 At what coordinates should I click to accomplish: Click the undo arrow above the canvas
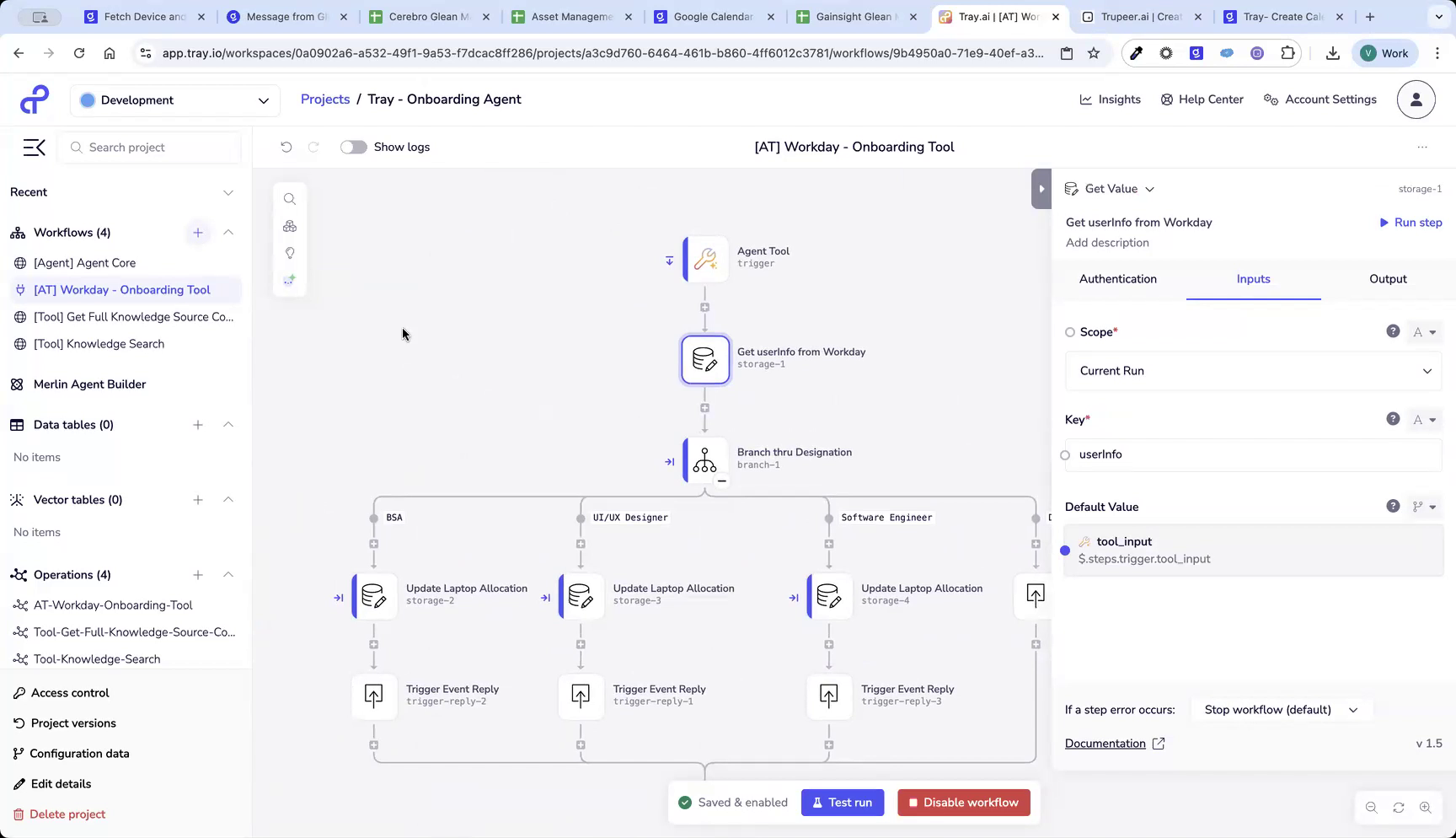[286, 147]
